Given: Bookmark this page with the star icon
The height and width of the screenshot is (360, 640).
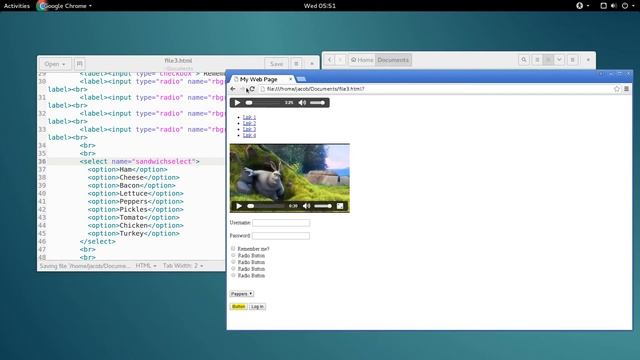Looking at the screenshot, I should [x=617, y=89].
